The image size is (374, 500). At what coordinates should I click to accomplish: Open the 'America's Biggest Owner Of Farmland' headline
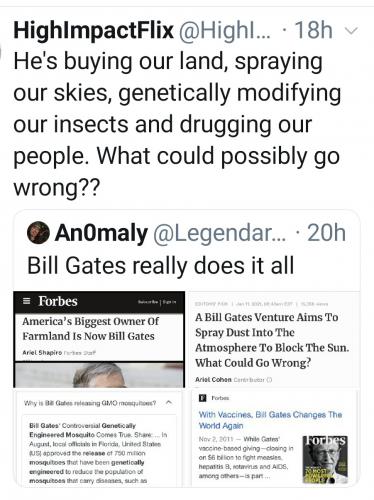tap(91, 329)
